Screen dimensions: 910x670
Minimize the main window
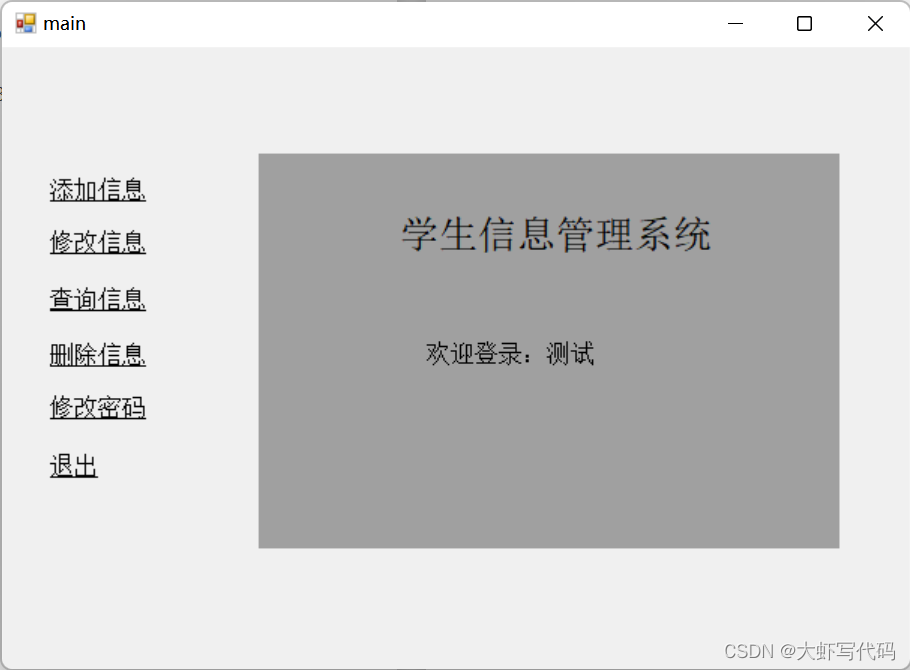click(735, 24)
